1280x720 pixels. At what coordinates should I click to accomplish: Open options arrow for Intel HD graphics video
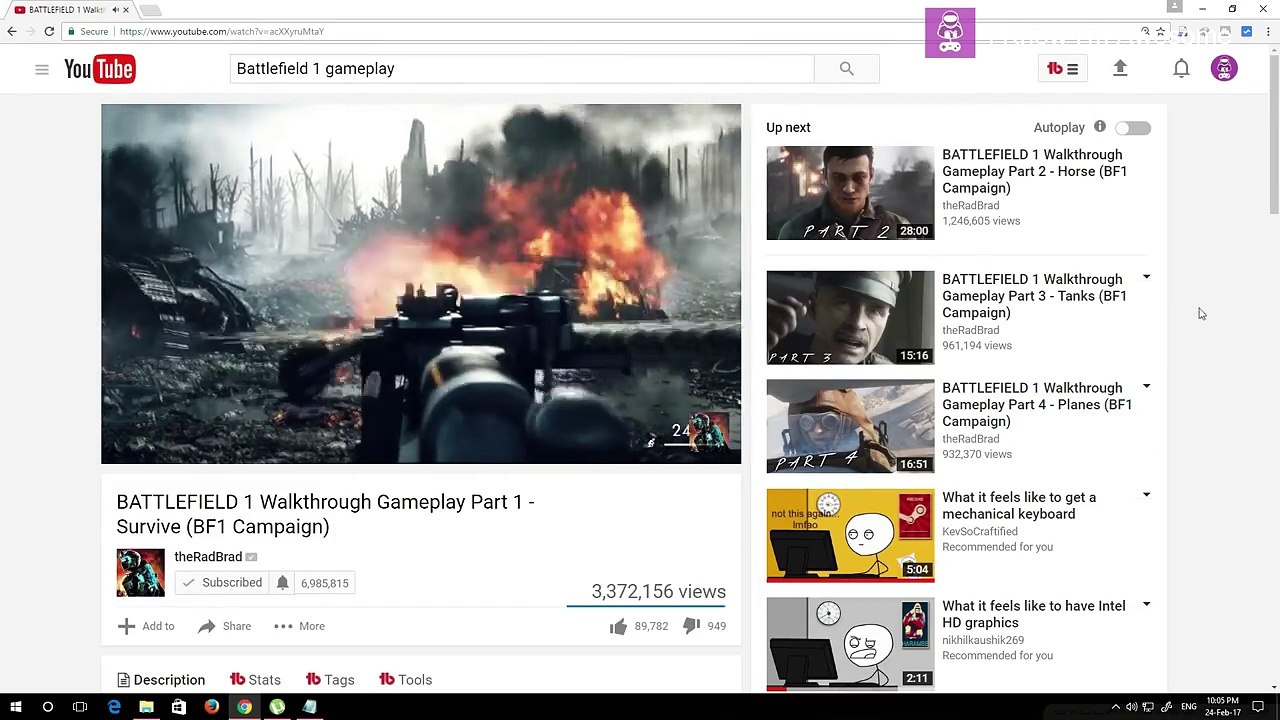pos(1146,605)
